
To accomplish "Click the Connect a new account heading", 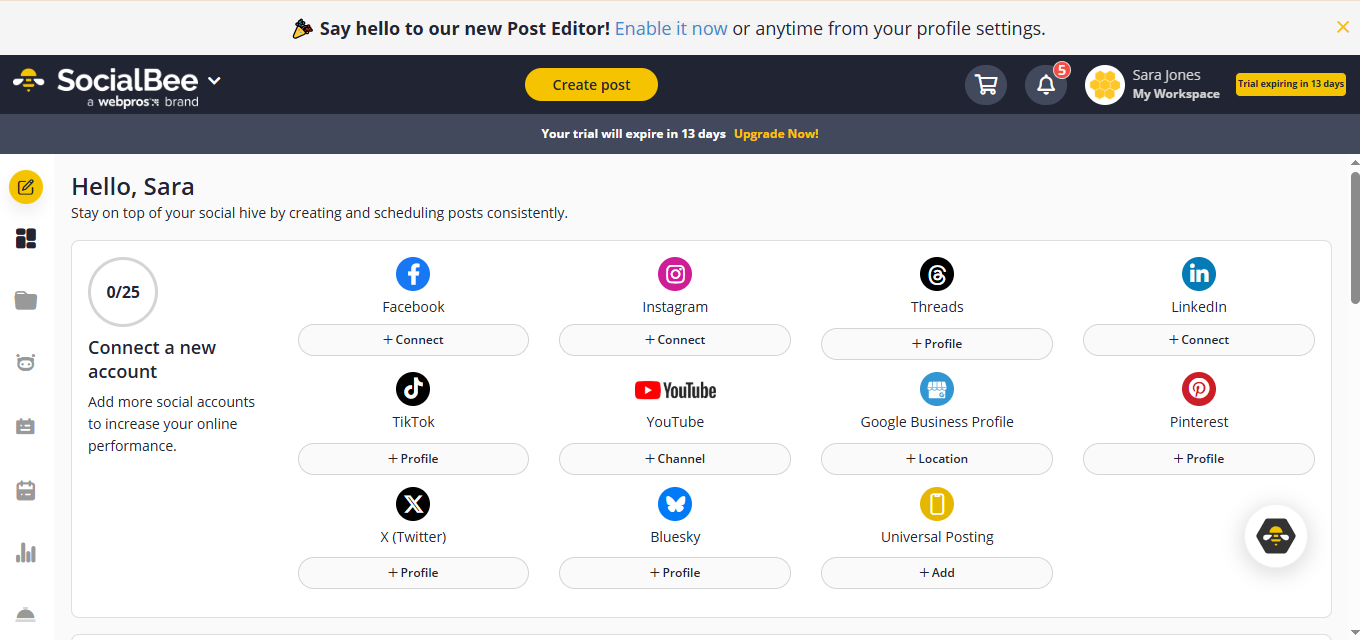I will coord(152,360).
